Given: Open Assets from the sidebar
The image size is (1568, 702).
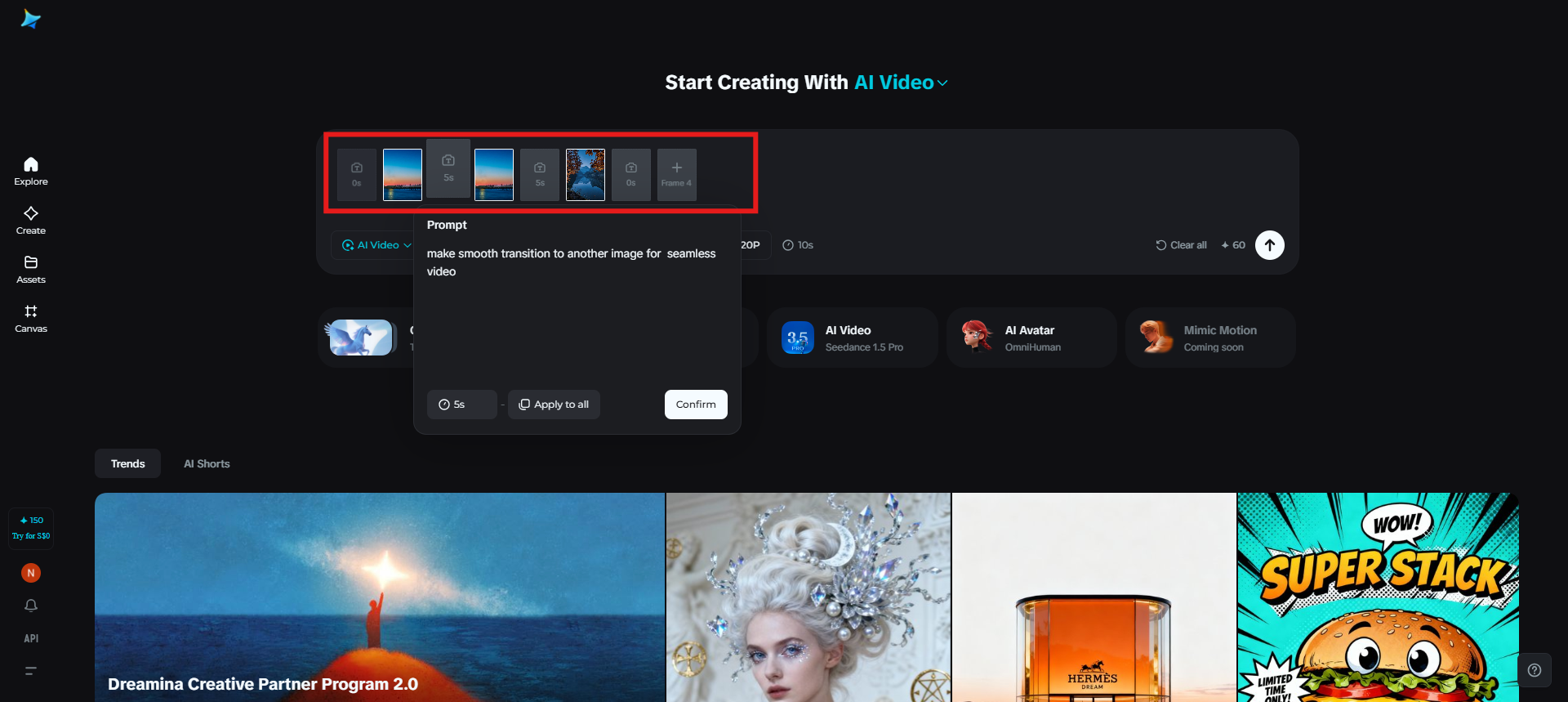Looking at the screenshot, I should tap(31, 270).
